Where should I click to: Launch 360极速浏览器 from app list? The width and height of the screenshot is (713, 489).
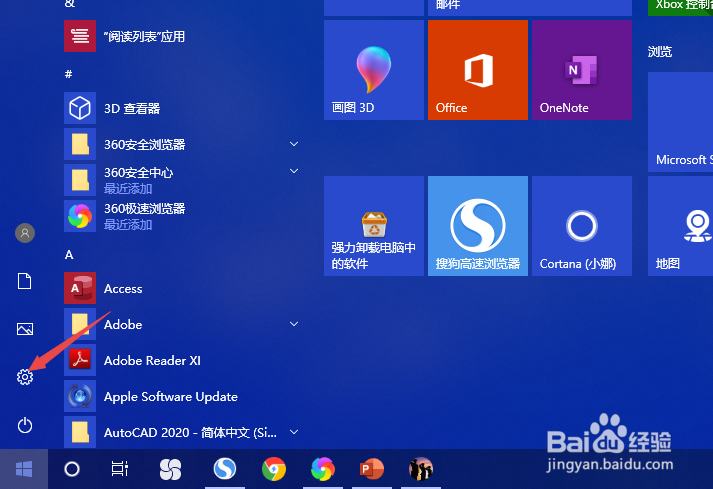(x=182, y=216)
